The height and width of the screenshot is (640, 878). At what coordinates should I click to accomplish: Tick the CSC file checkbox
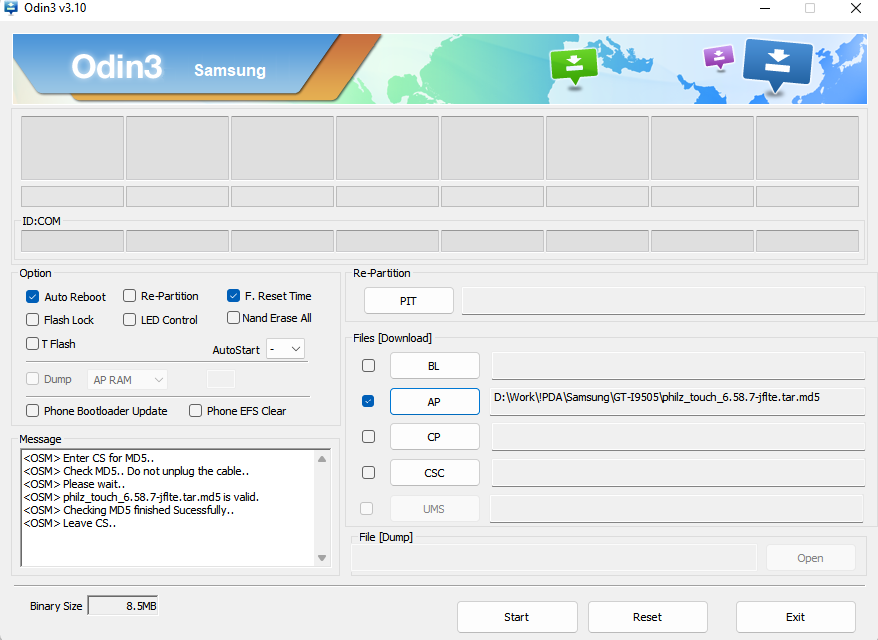[x=368, y=473]
